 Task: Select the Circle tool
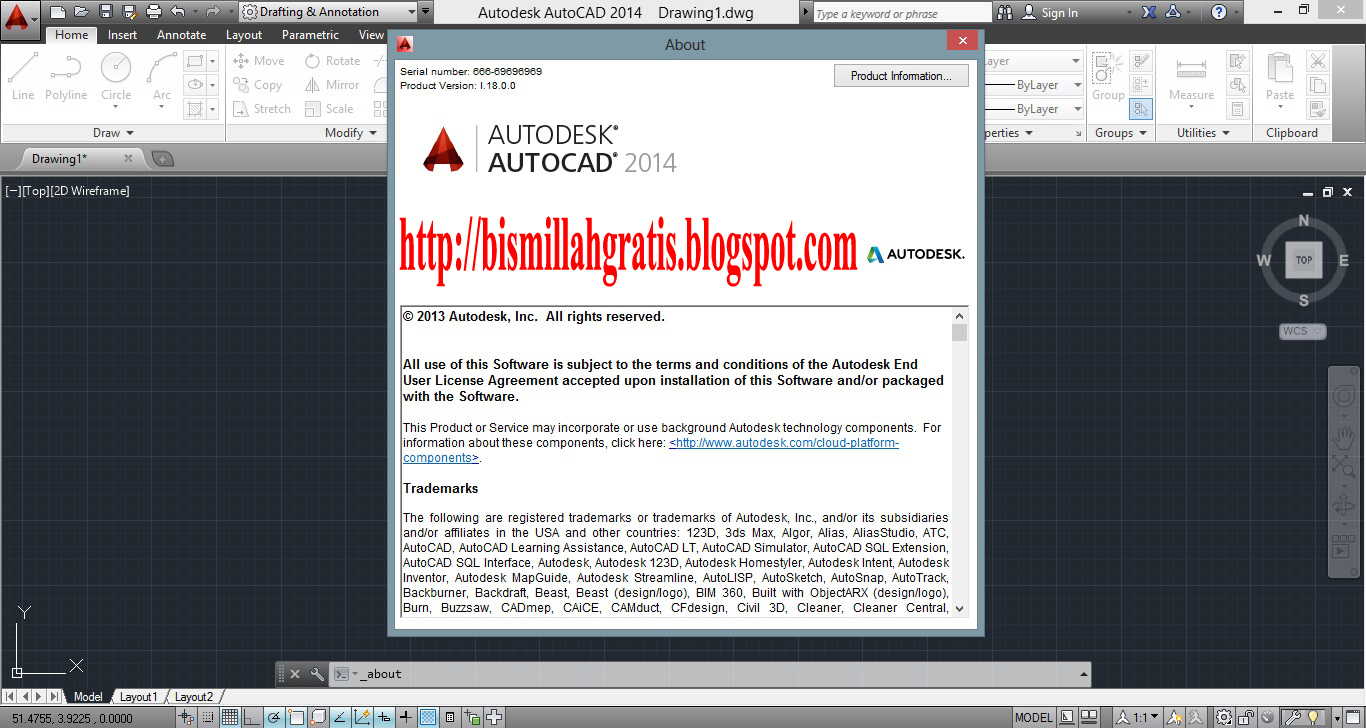point(116,76)
